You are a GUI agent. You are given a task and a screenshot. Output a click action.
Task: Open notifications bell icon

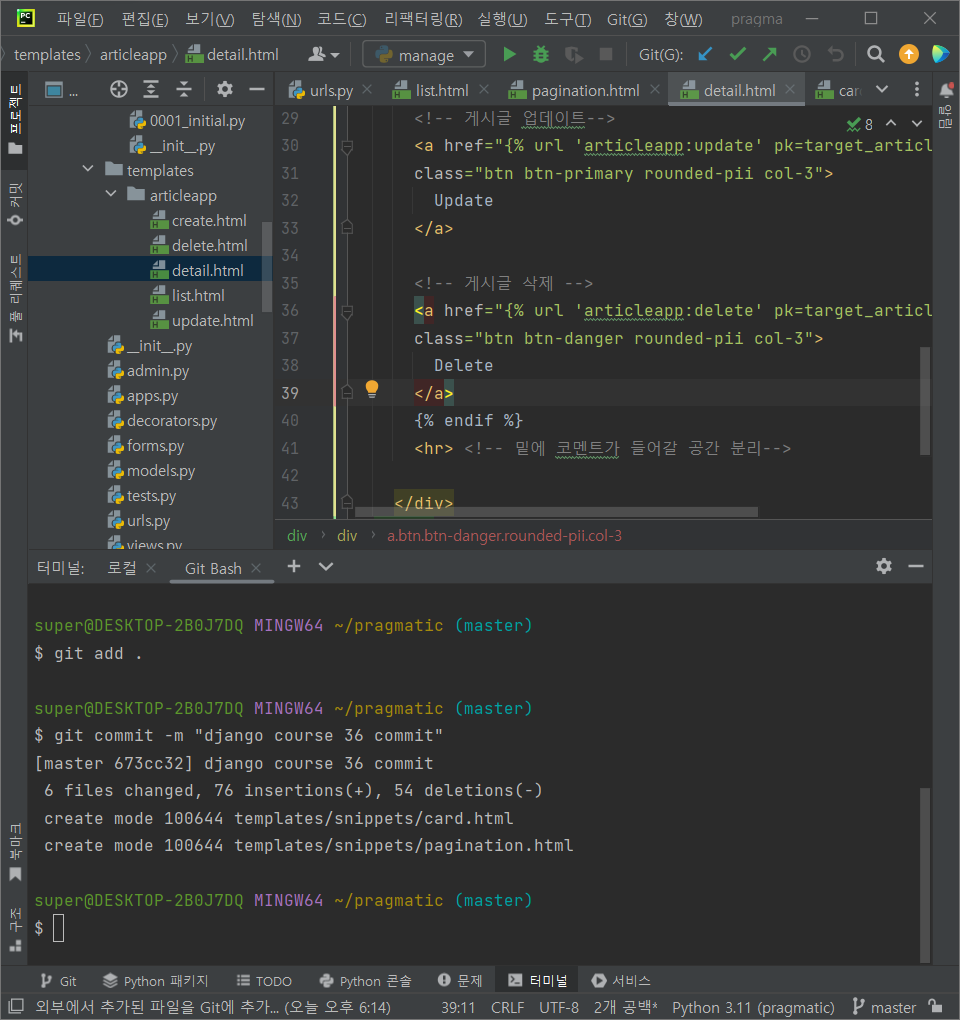[946, 90]
